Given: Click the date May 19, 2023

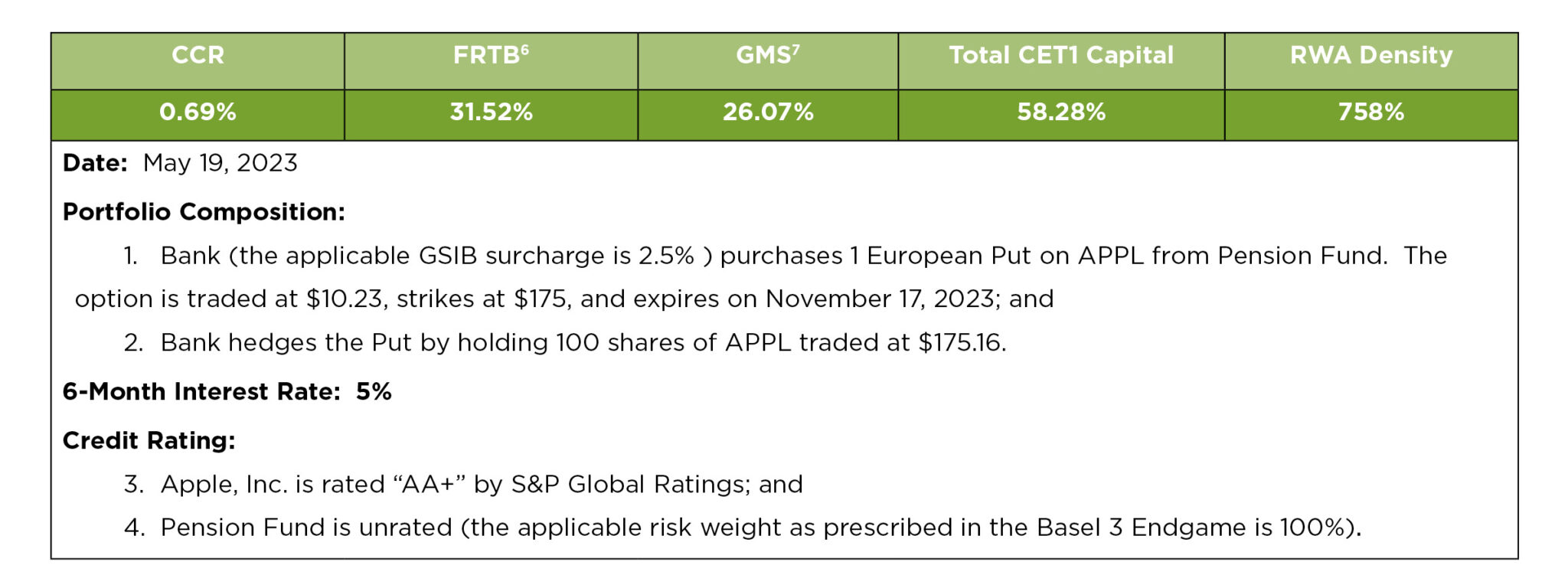Looking at the screenshot, I should [220, 163].
